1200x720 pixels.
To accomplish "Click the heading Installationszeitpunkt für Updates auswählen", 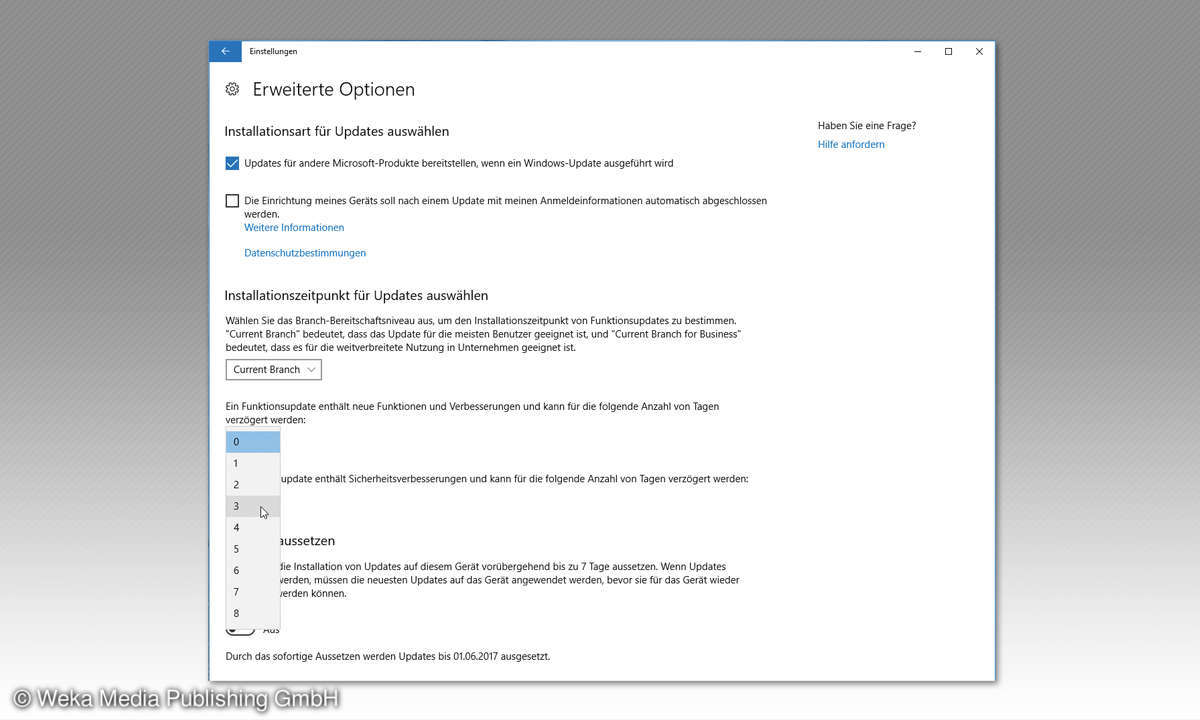I will coord(356,296).
